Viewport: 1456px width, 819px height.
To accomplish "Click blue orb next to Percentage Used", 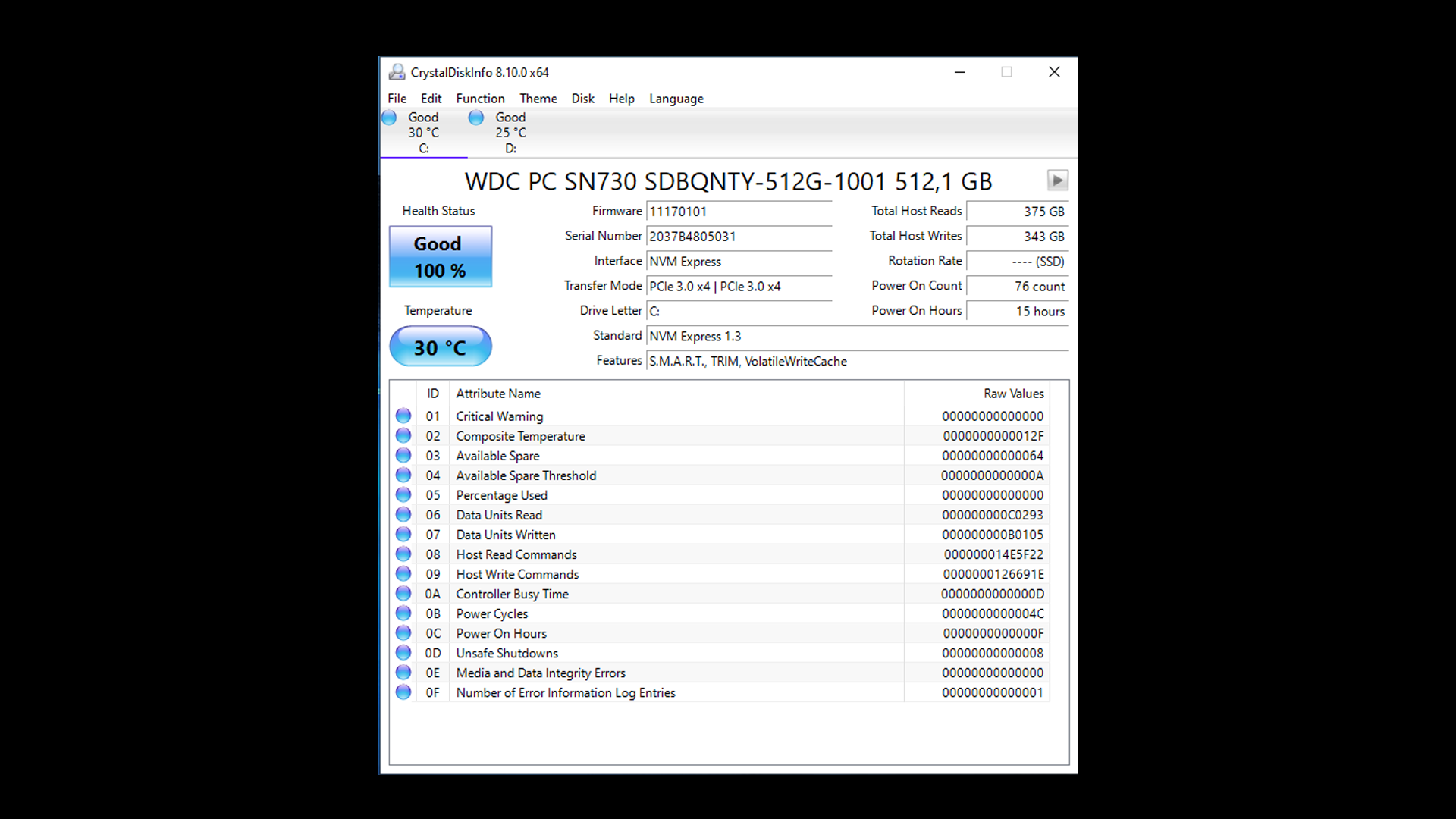I will pyautogui.click(x=403, y=495).
